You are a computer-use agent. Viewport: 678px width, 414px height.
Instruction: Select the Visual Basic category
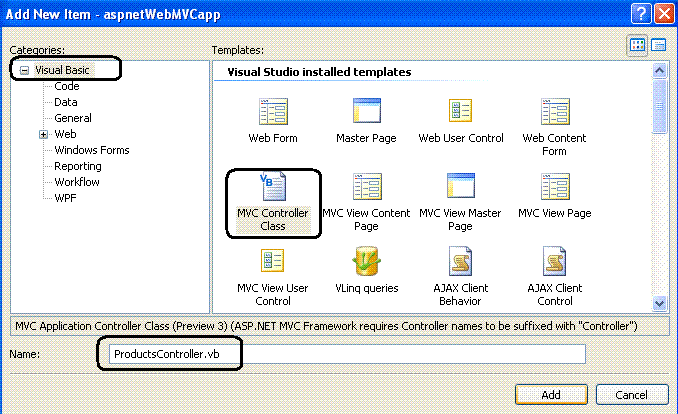[62, 70]
